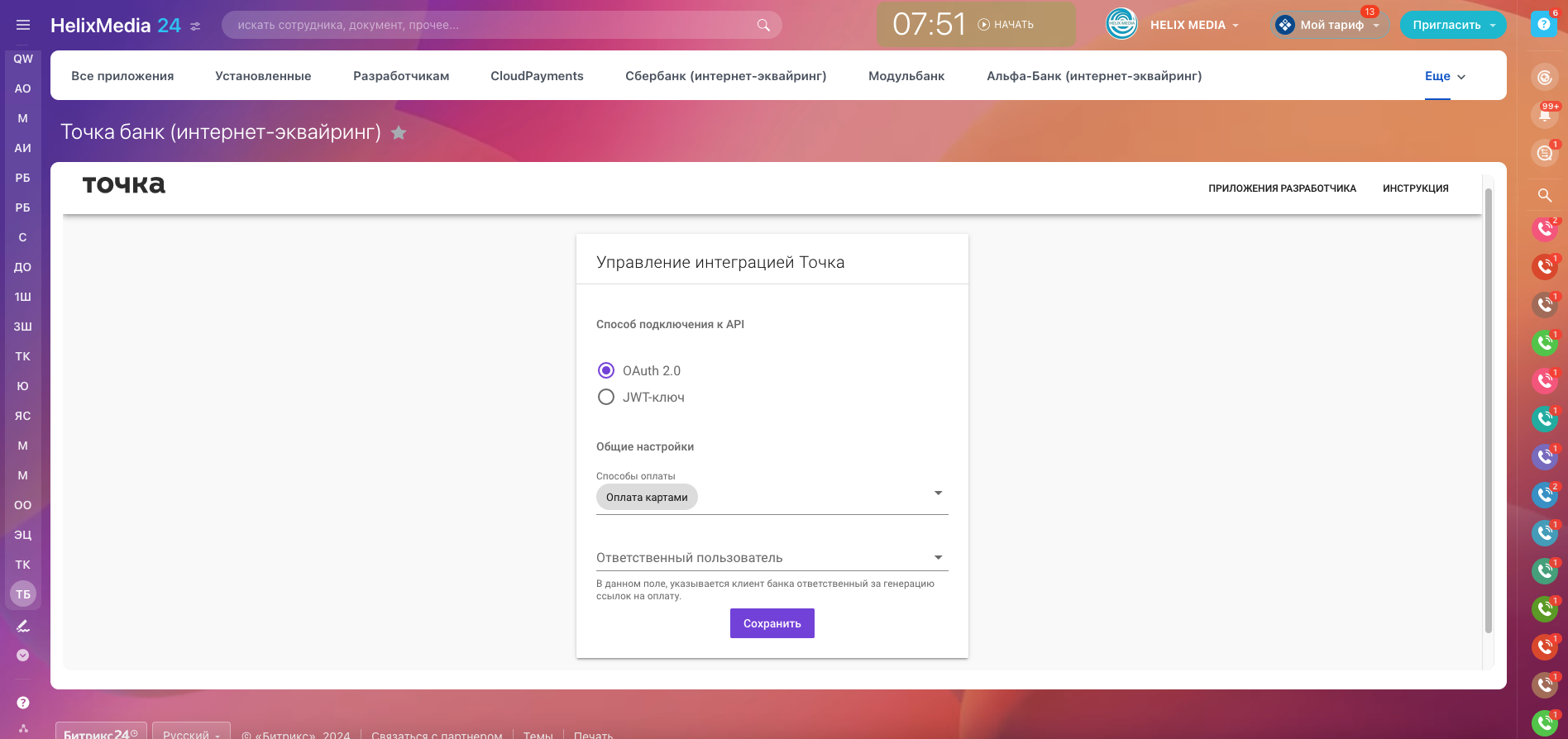Click the magnifier icon in the top search bar
Screen dimensions: 1568x739
(763, 25)
